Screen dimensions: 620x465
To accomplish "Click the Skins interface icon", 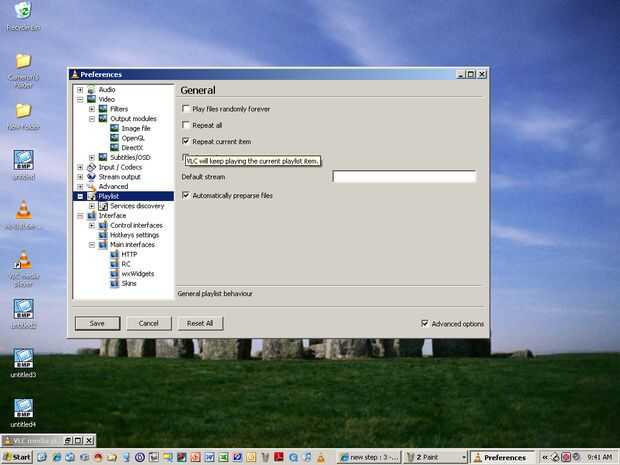I will tap(114, 283).
